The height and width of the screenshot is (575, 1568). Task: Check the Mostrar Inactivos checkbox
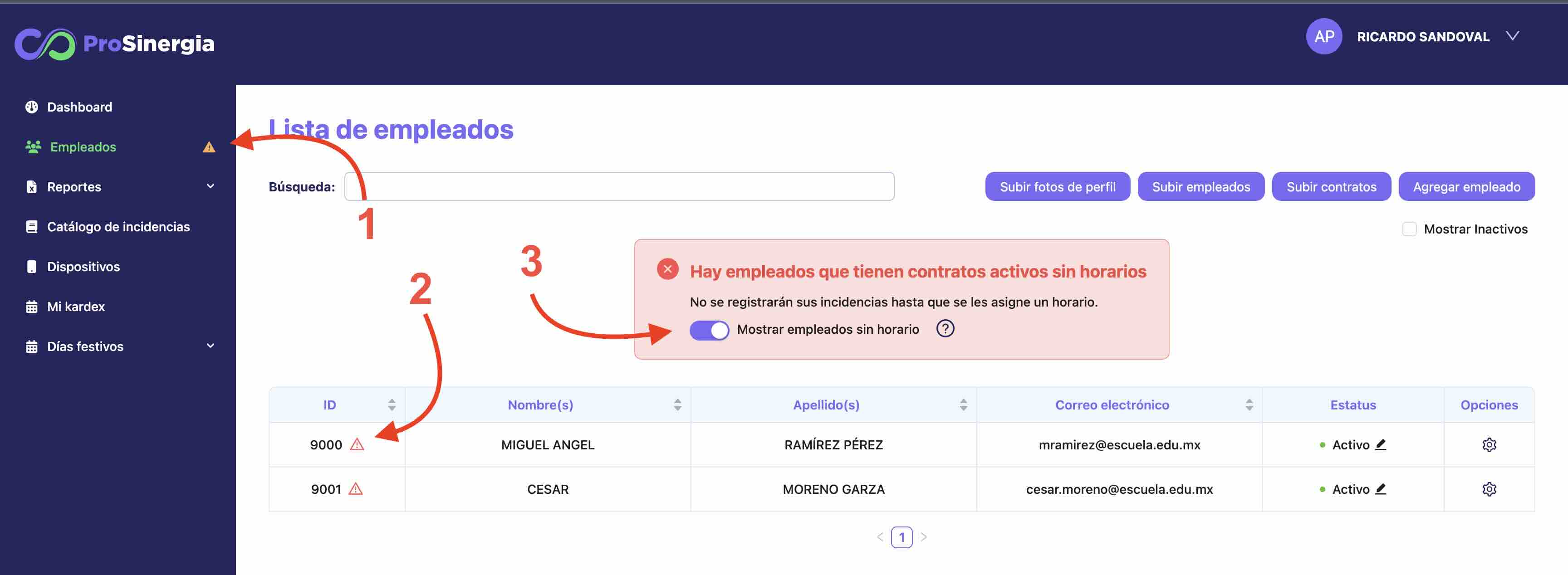pyautogui.click(x=1409, y=229)
